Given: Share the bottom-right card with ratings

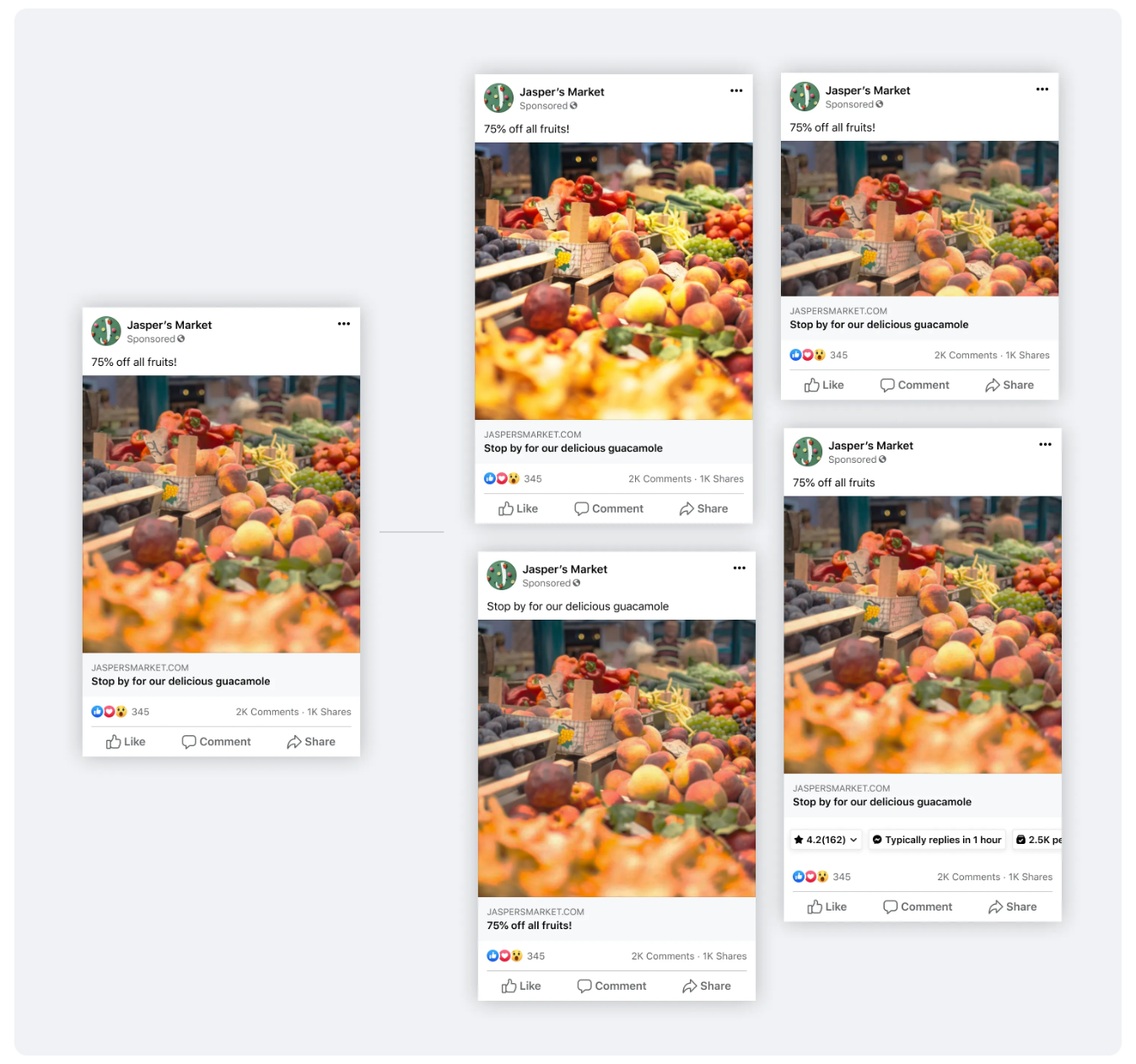Looking at the screenshot, I should coord(1012,907).
